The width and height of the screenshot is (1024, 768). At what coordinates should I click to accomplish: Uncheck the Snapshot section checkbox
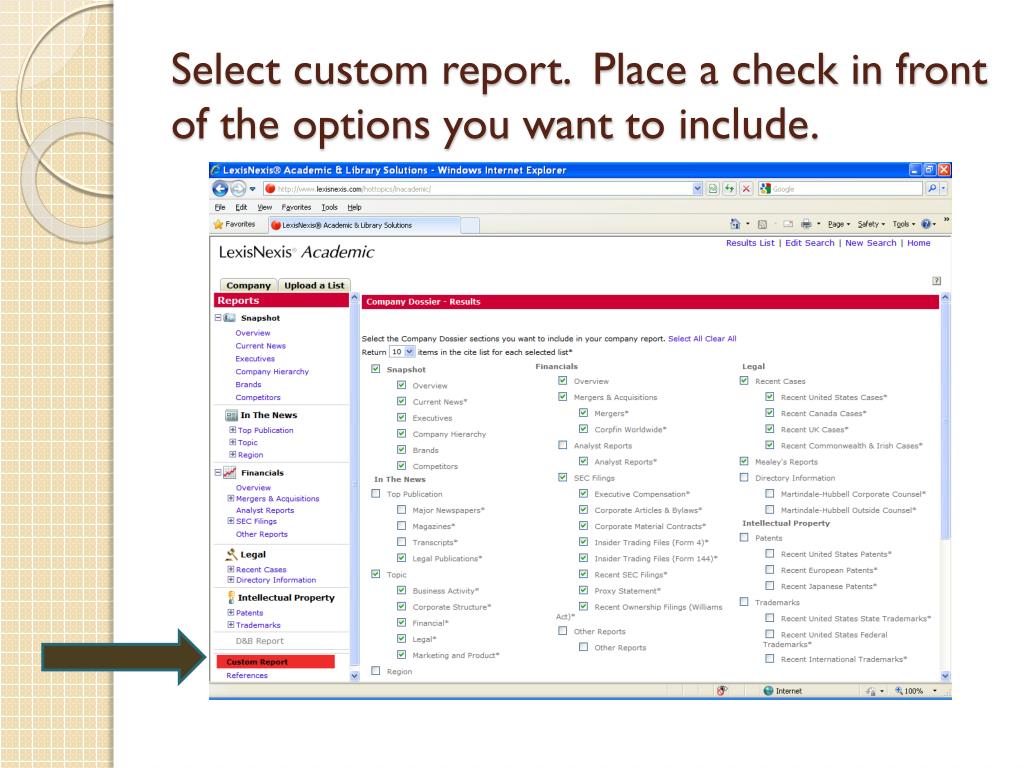(376, 369)
